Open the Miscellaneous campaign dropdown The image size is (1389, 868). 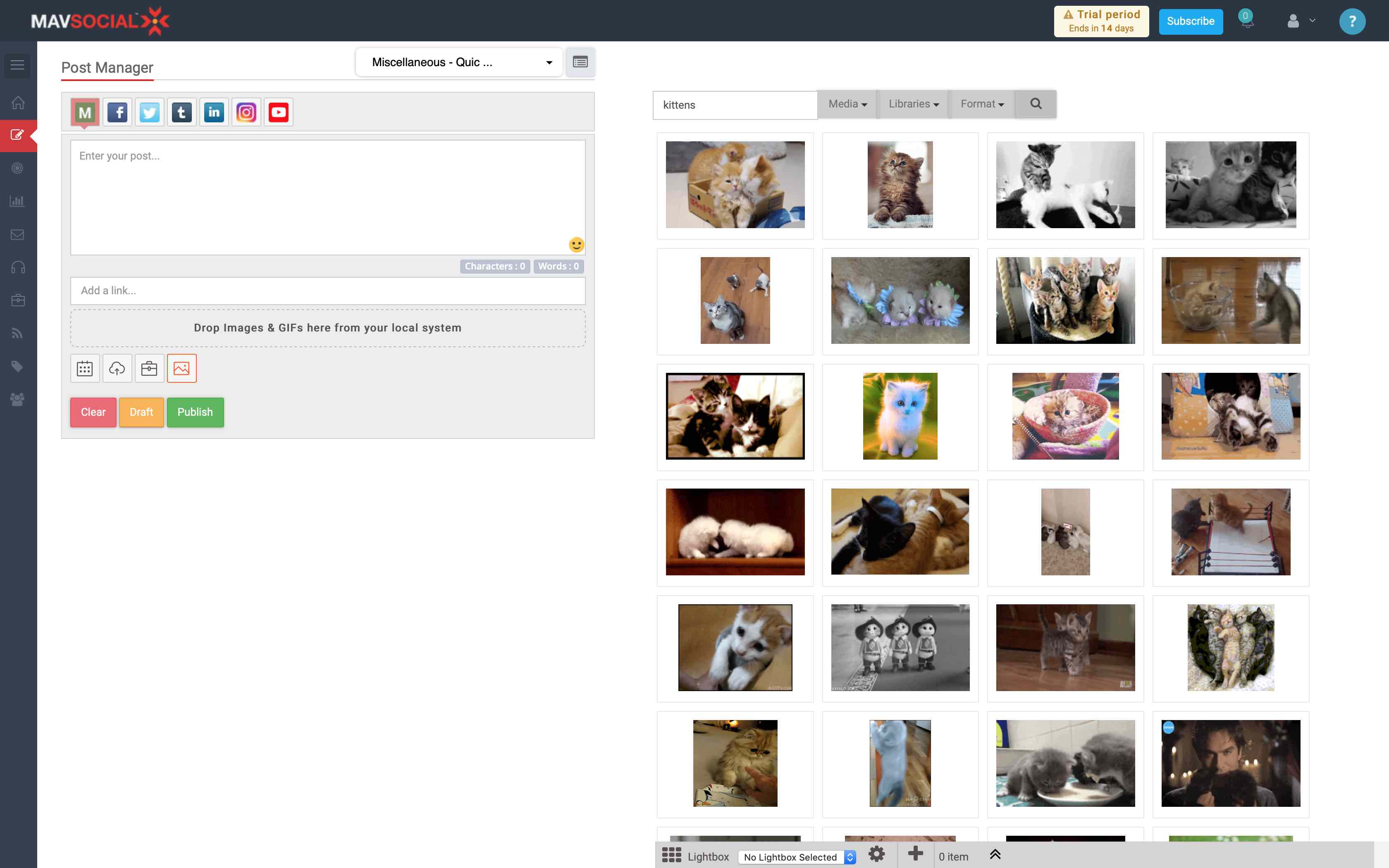pyautogui.click(x=459, y=62)
